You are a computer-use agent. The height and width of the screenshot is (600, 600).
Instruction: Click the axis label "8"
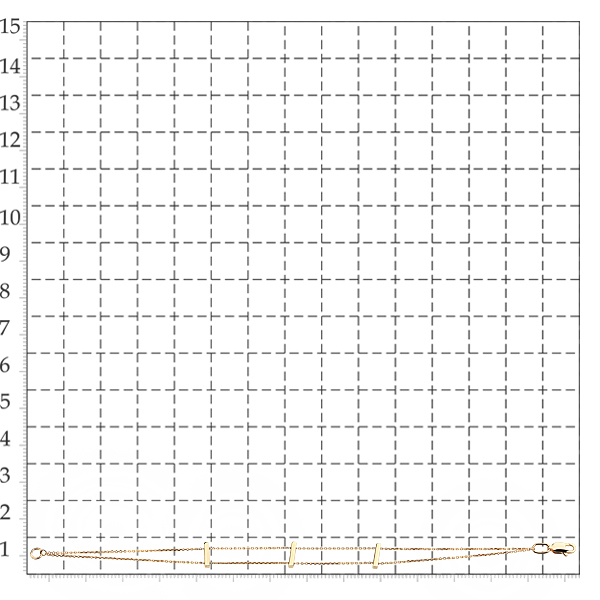coord(5,292)
